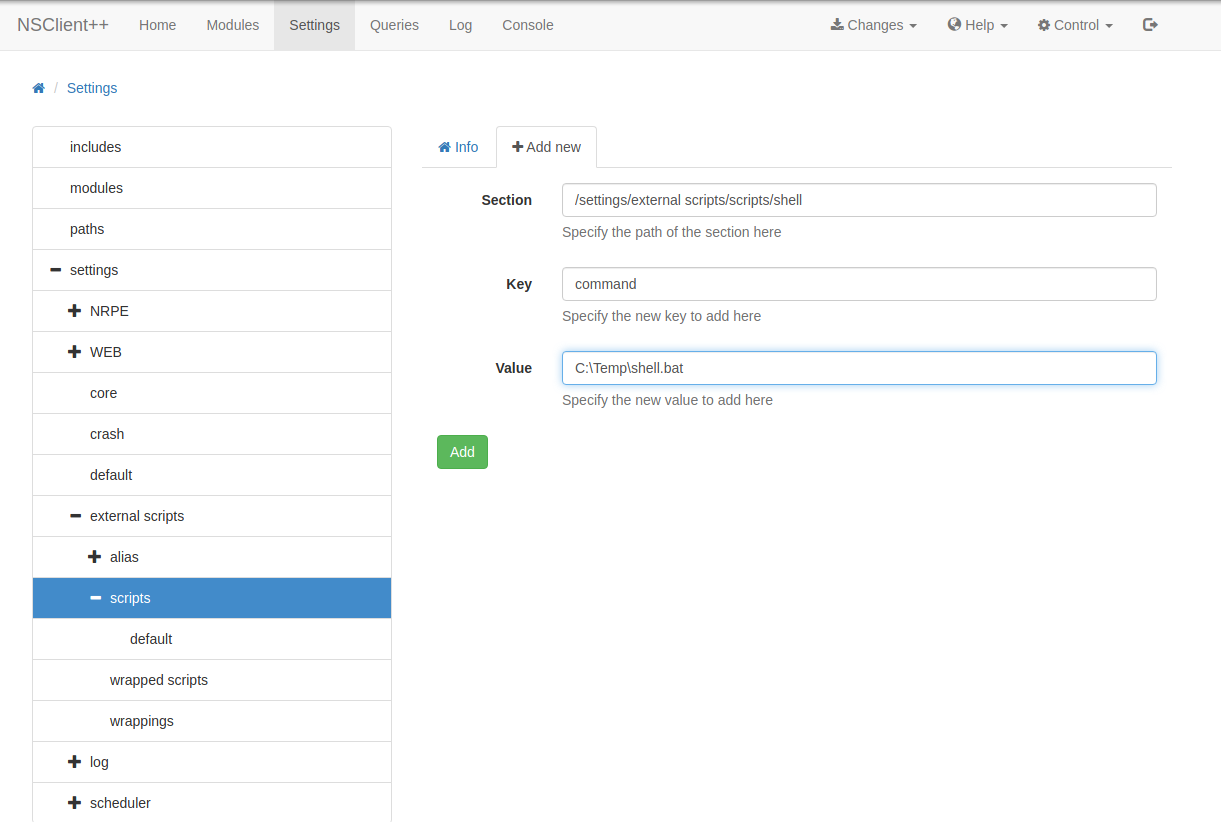
Task: Collapse the settings tree node
Action: pyautogui.click(x=55, y=270)
